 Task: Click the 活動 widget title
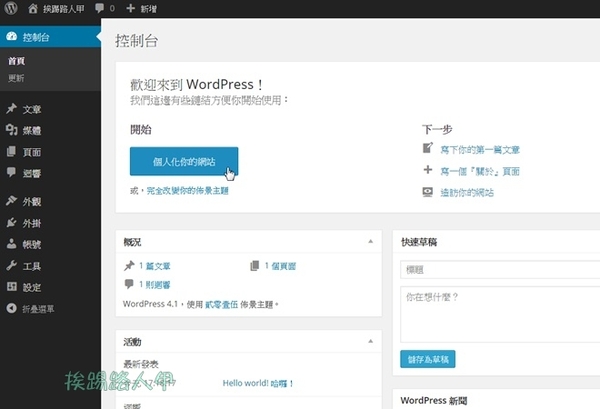(x=132, y=342)
